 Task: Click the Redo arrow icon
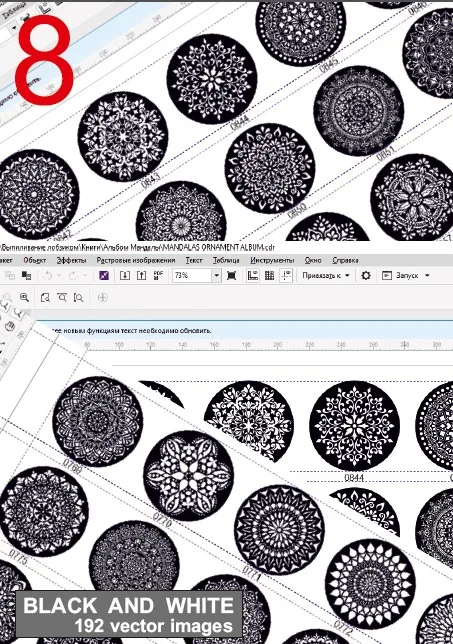click(73, 276)
